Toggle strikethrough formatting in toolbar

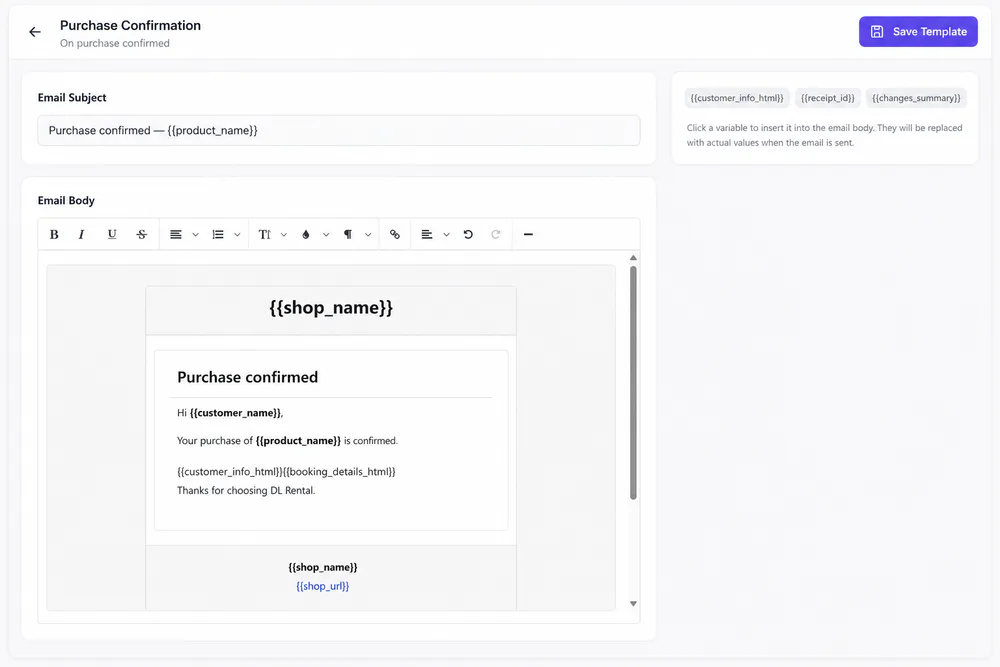[x=142, y=235]
